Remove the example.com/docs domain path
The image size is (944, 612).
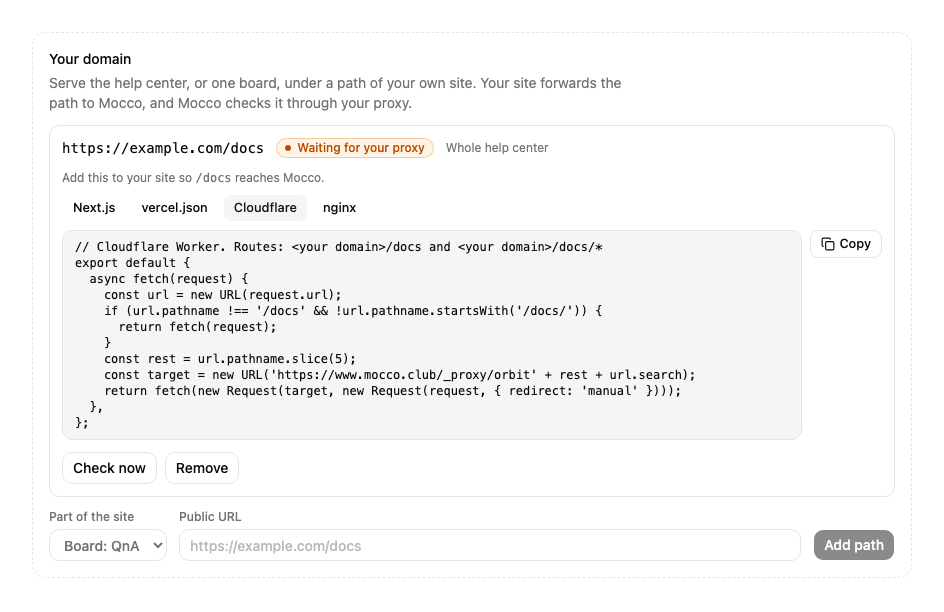pyautogui.click(x=202, y=468)
